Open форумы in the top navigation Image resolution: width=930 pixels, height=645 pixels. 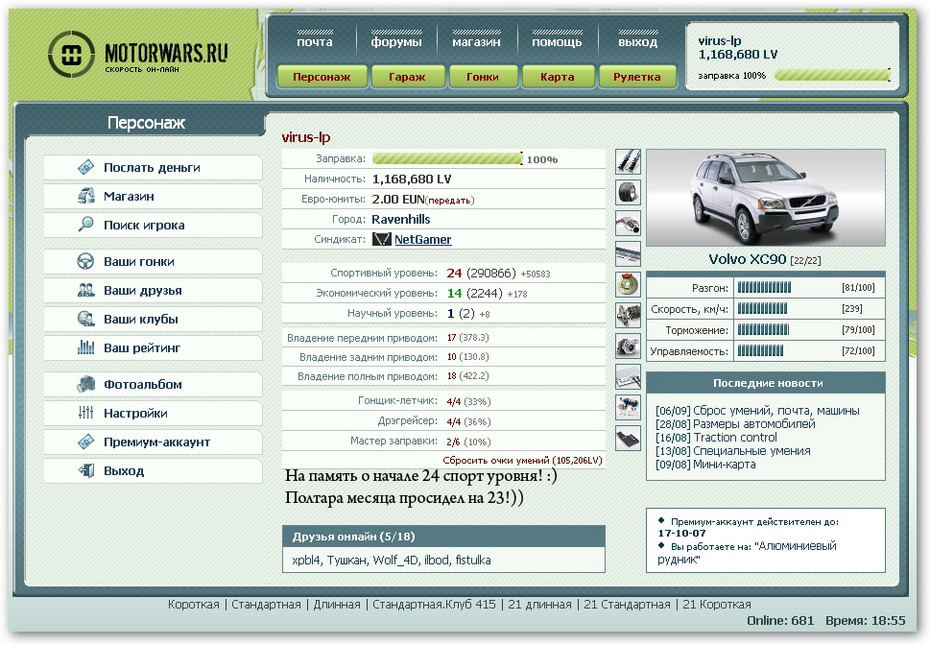tap(396, 42)
